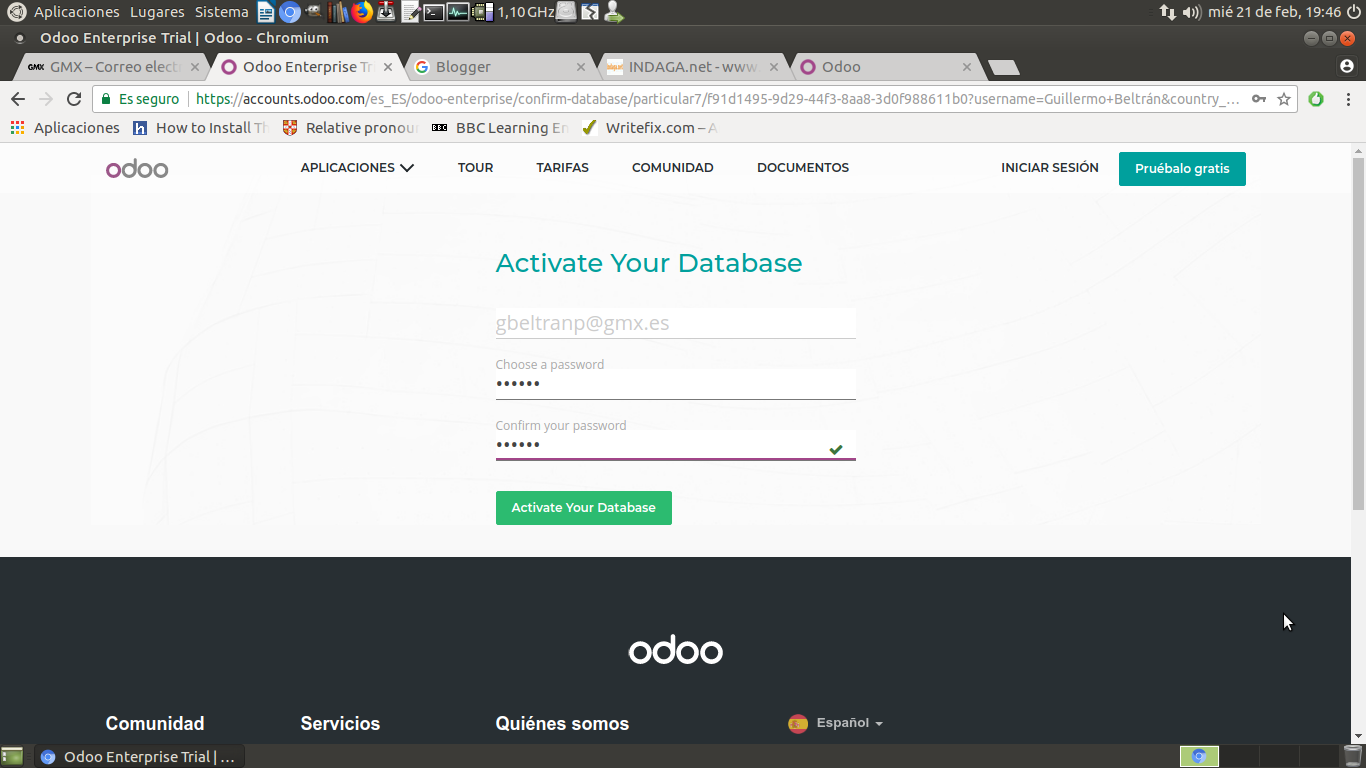Open the Chromium profile avatar icon

pyautogui.click(x=1347, y=66)
